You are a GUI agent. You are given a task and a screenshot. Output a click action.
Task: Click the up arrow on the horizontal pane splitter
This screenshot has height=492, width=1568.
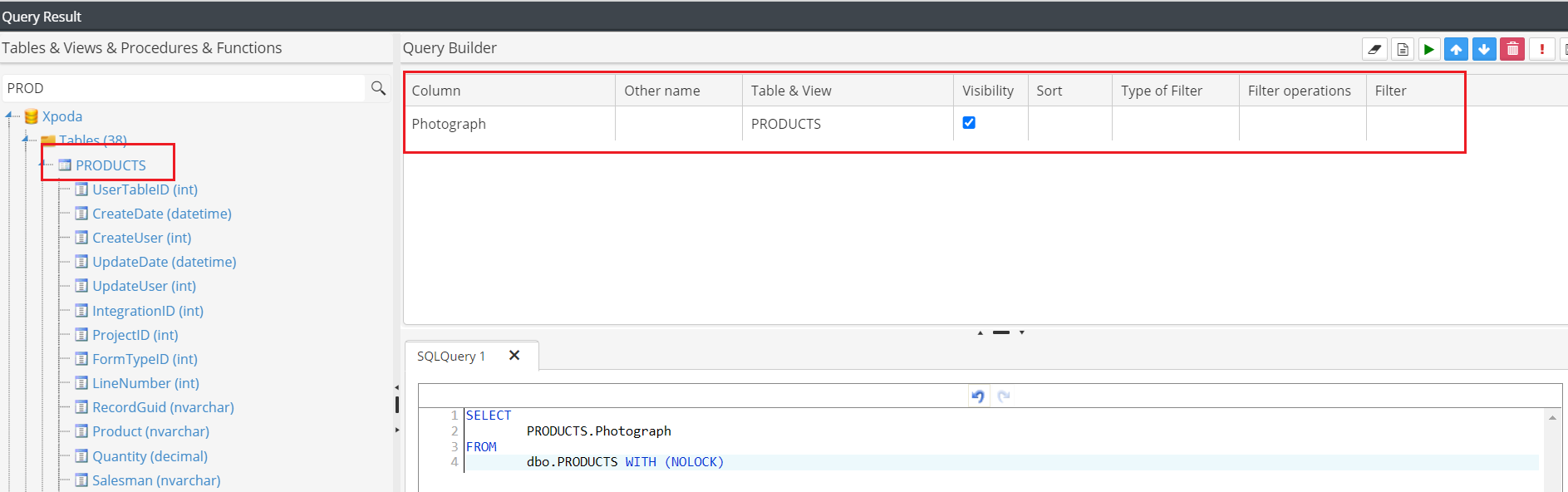coord(981,332)
